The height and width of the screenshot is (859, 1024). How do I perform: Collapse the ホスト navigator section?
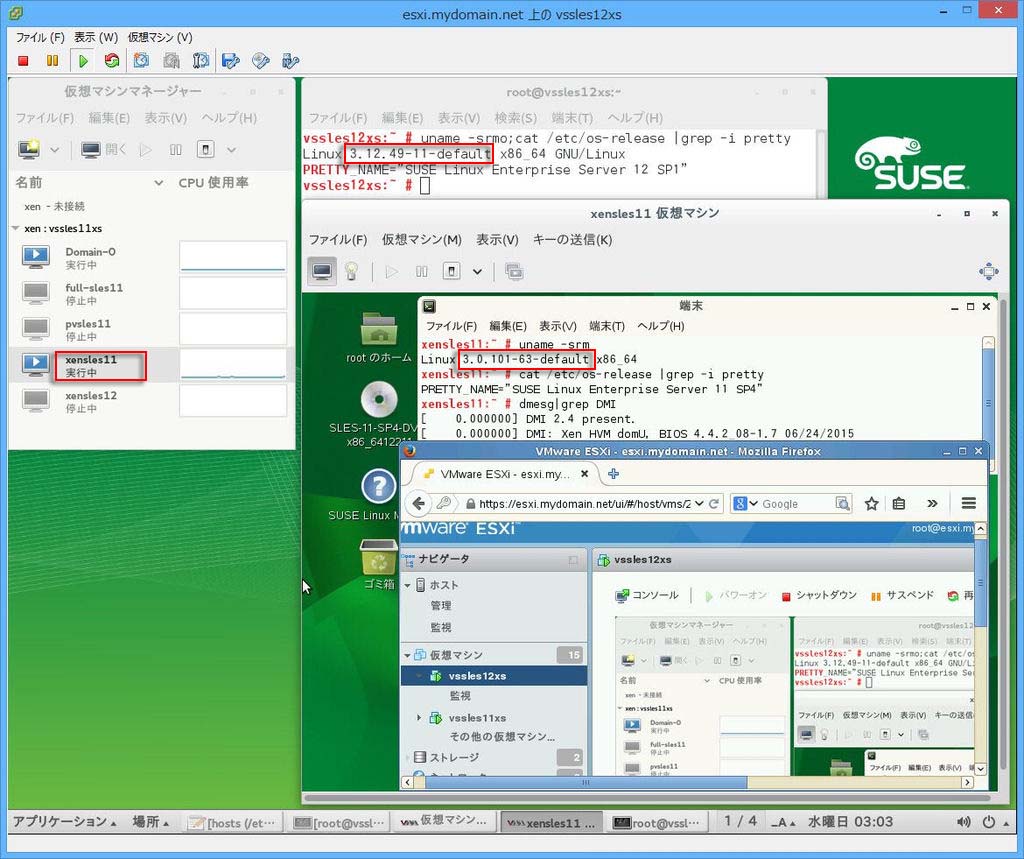pyautogui.click(x=408, y=585)
